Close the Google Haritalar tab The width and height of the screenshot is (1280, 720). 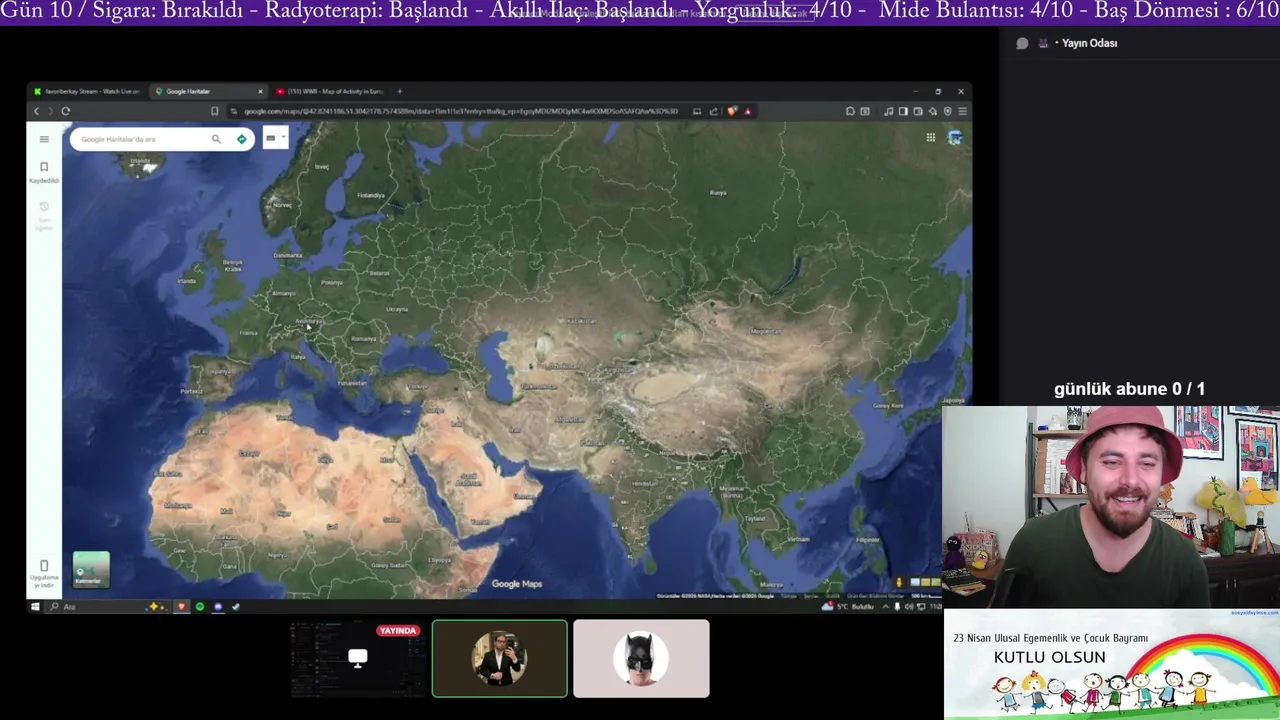coord(260,91)
